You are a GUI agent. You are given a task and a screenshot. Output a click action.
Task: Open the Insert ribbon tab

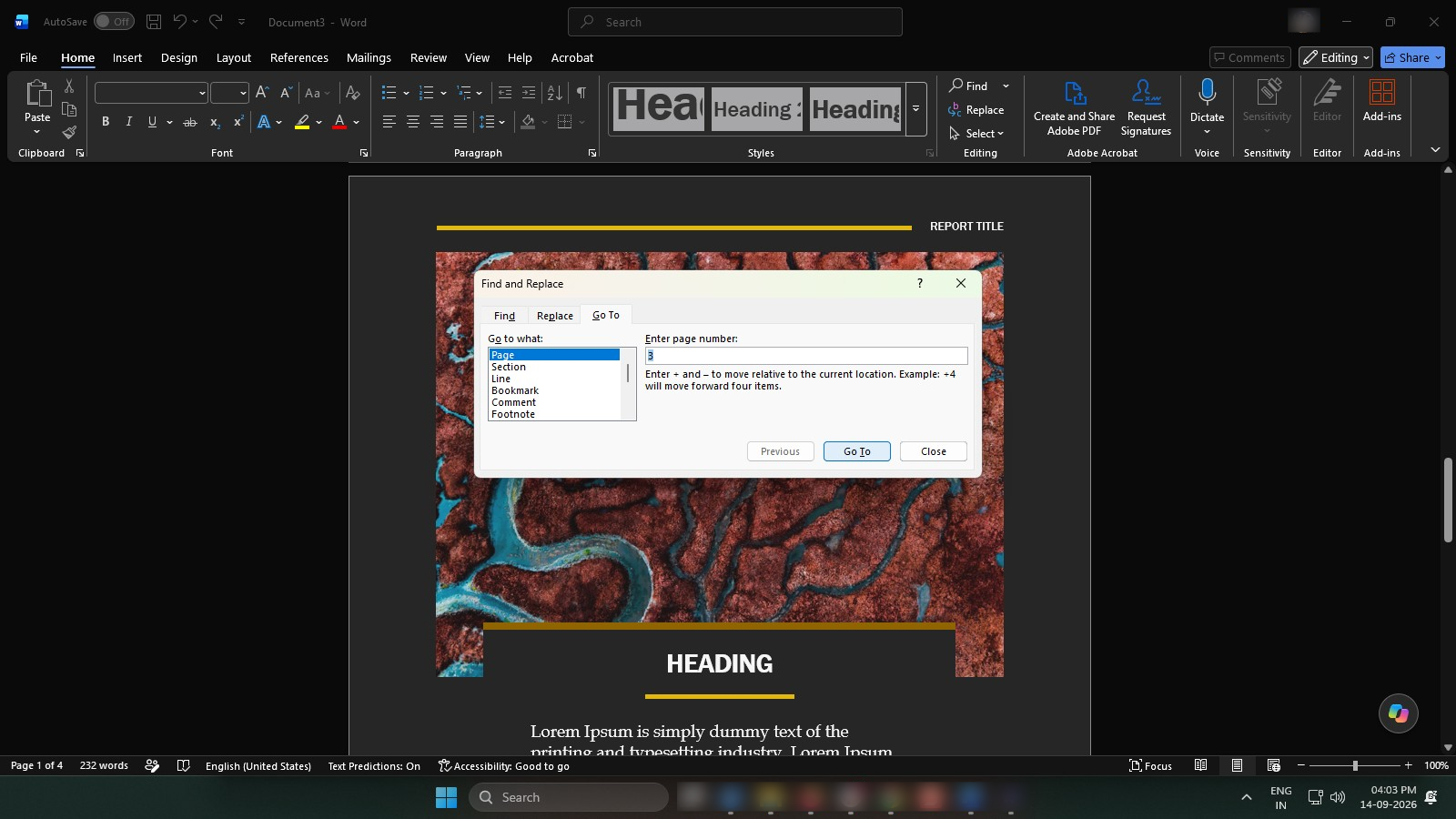[x=127, y=57]
